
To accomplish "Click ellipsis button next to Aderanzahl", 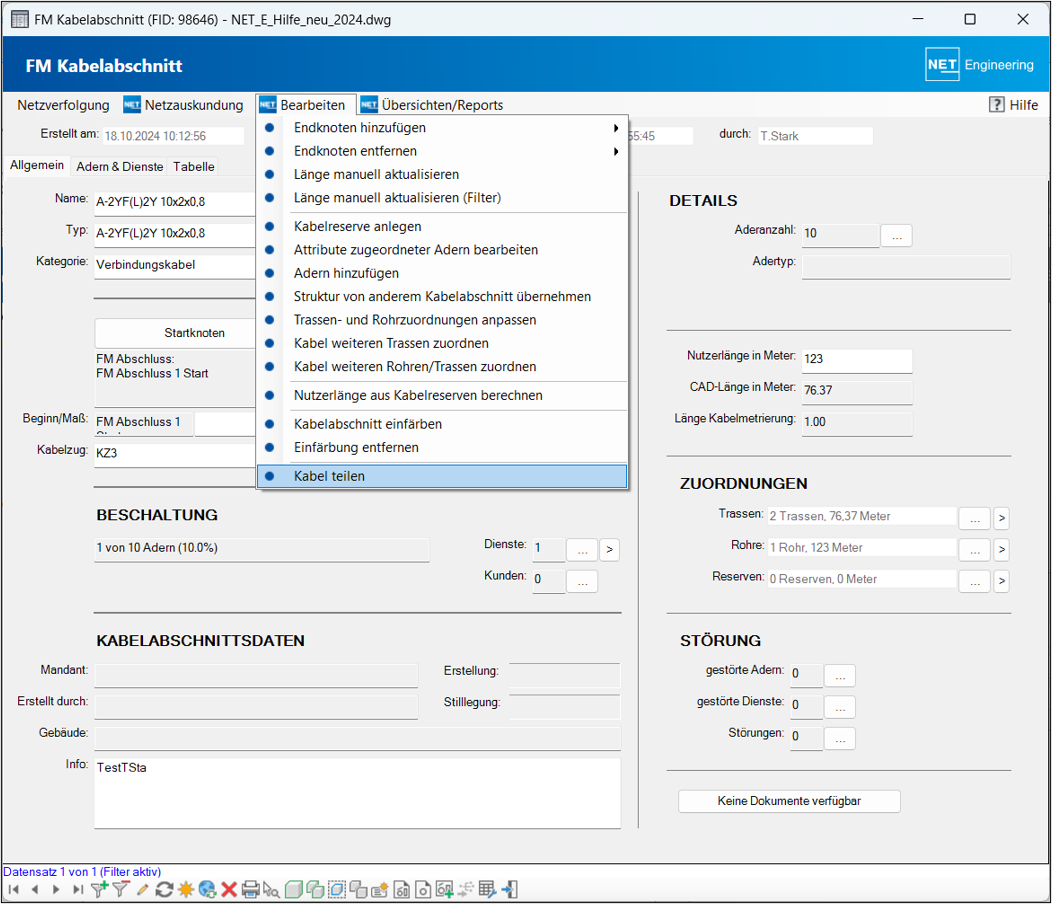I will pos(896,236).
